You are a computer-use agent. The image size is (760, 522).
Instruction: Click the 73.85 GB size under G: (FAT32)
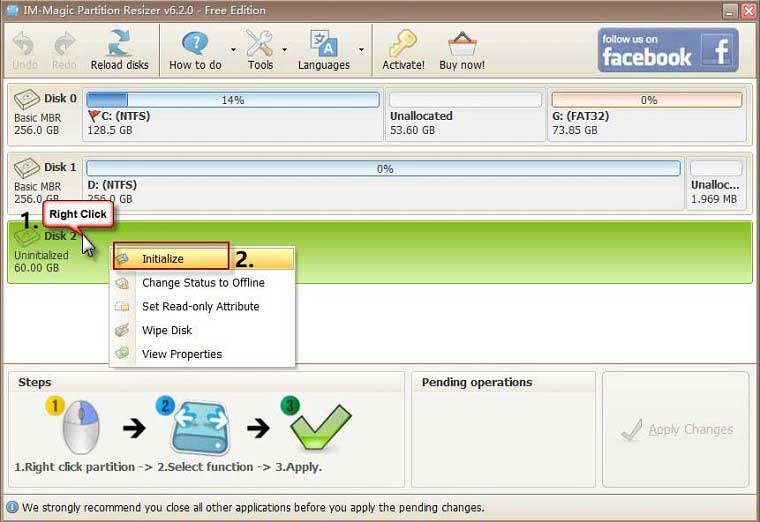point(574,130)
